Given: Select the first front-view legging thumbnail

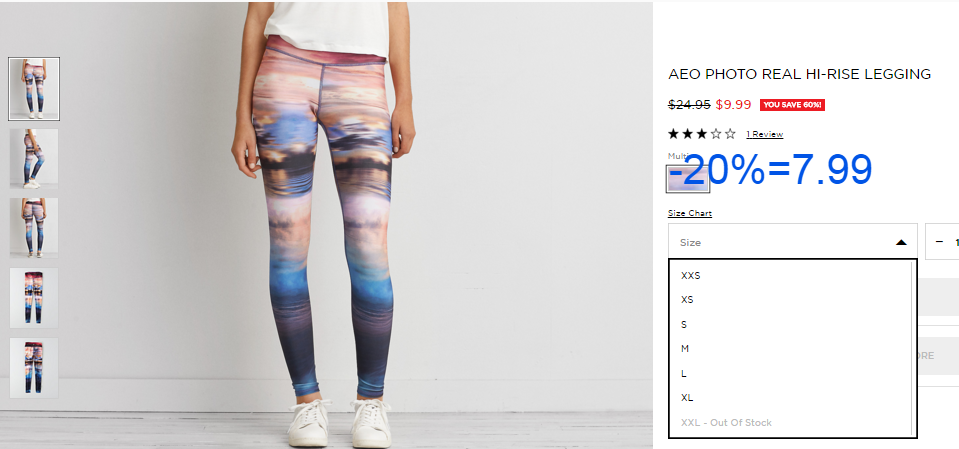Looking at the screenshot, I should coord(34,89).
